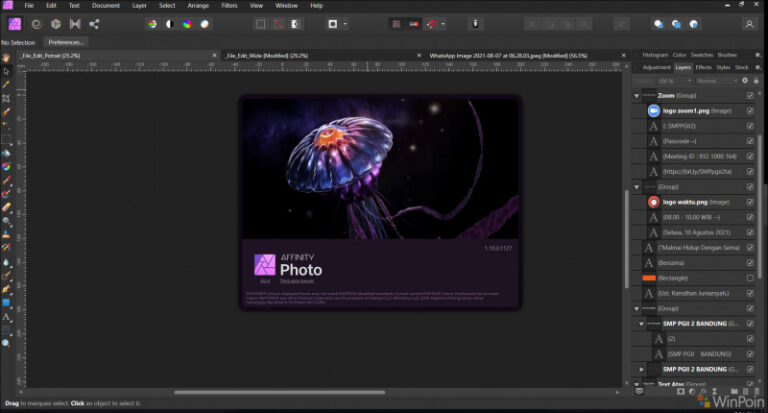Hide the Bersama text layer
768x413 pixels.
pos(750,263)
